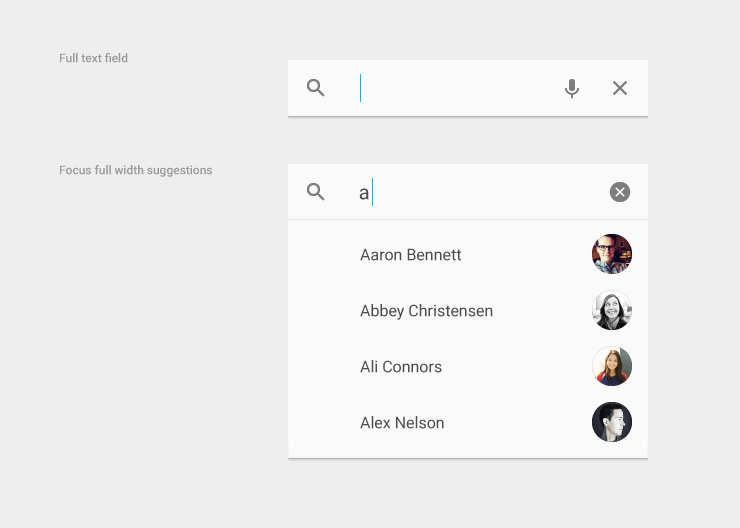Click the 'Focus full width suggestions' label
This screenshot has width=740, height=528.
coord(135,170)
